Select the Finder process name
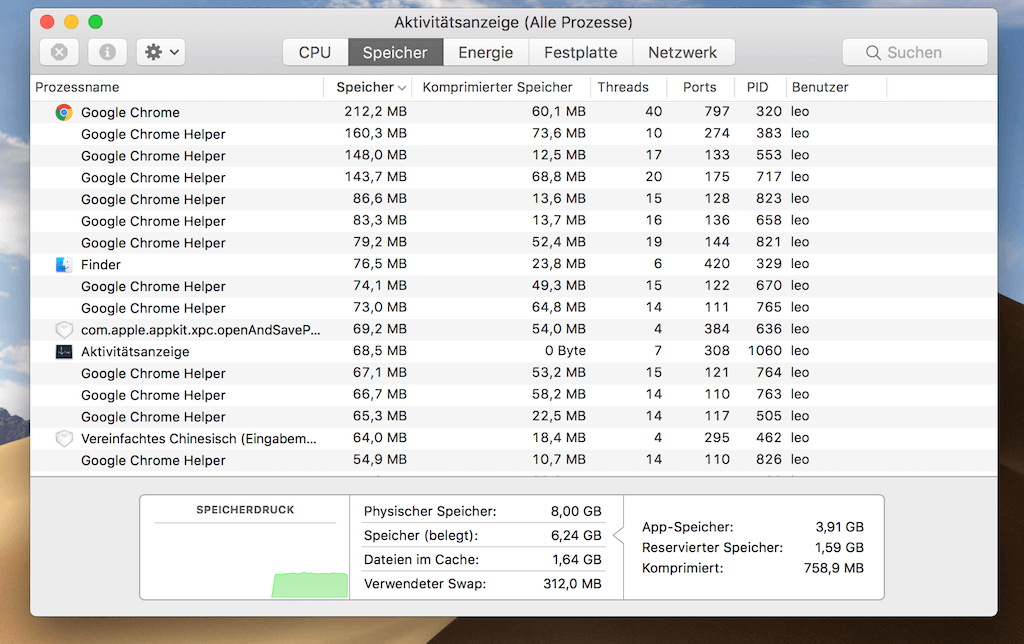Screen dimensions: 1024x644 click(x=101, y=265)
